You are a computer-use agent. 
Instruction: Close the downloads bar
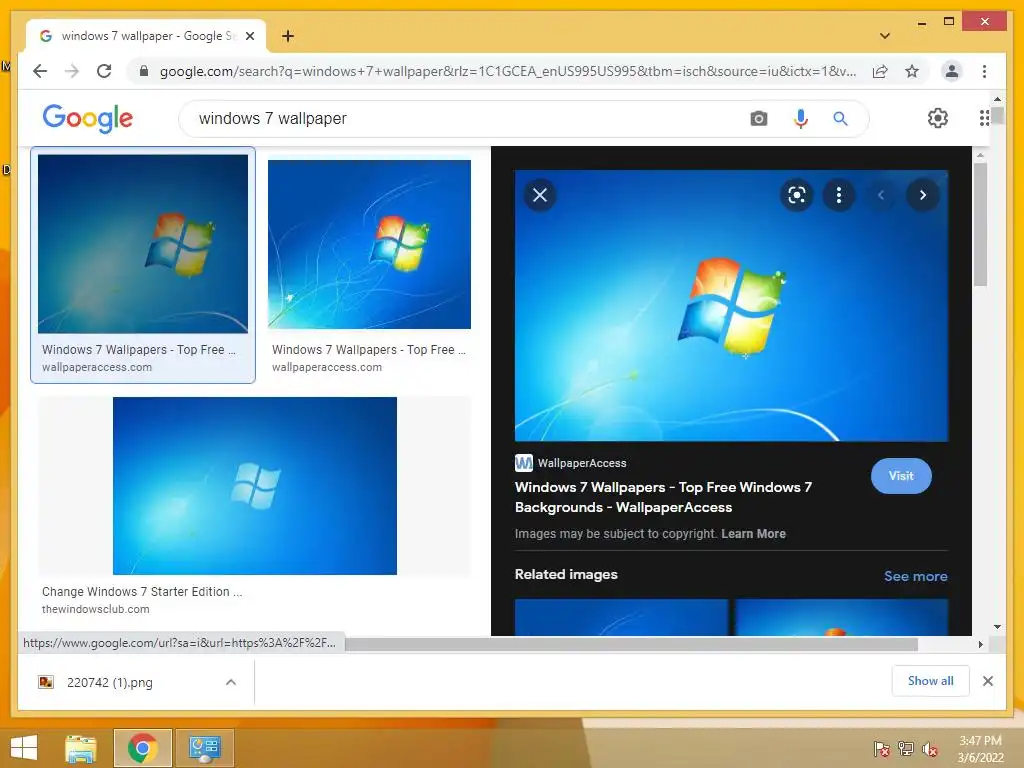[988, 681]
